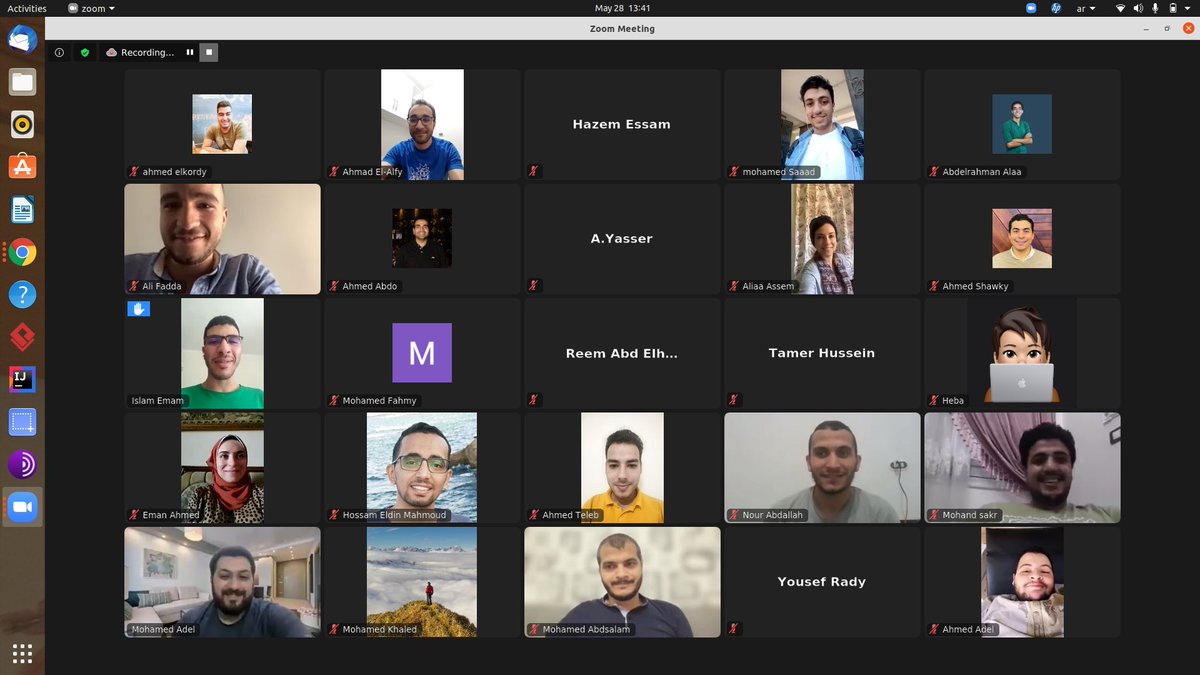Select Aliaa Assem's video tile
The width and height of the screenshot is (1200, 675).
point(822,239)
